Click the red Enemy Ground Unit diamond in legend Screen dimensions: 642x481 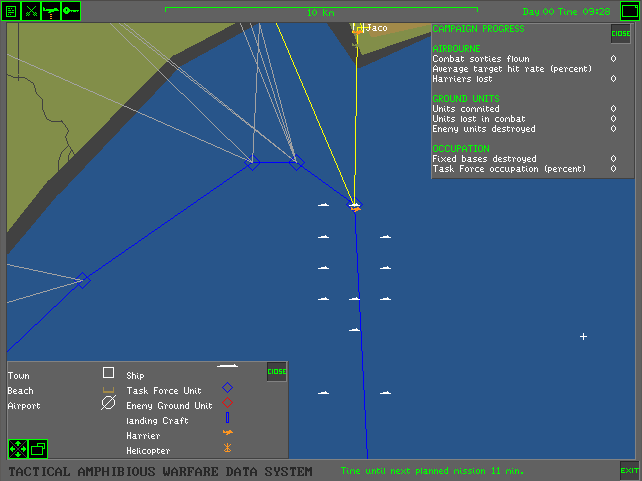click(227, 402)
